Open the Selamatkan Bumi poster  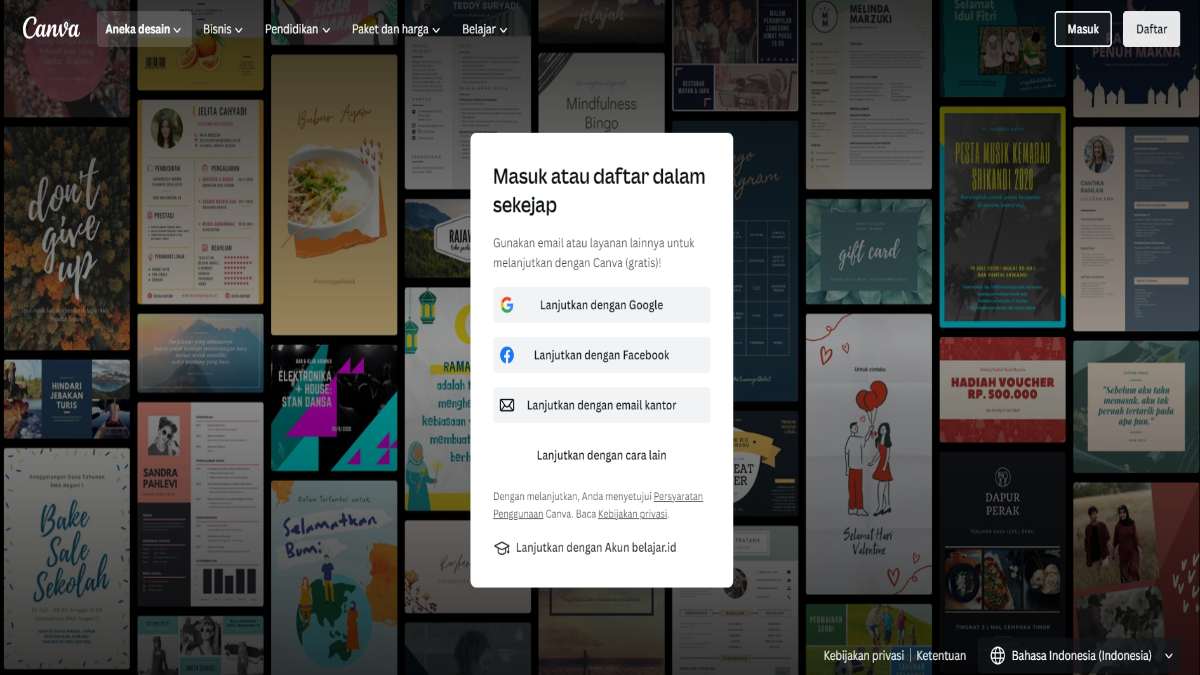click(x=334, y=577)
